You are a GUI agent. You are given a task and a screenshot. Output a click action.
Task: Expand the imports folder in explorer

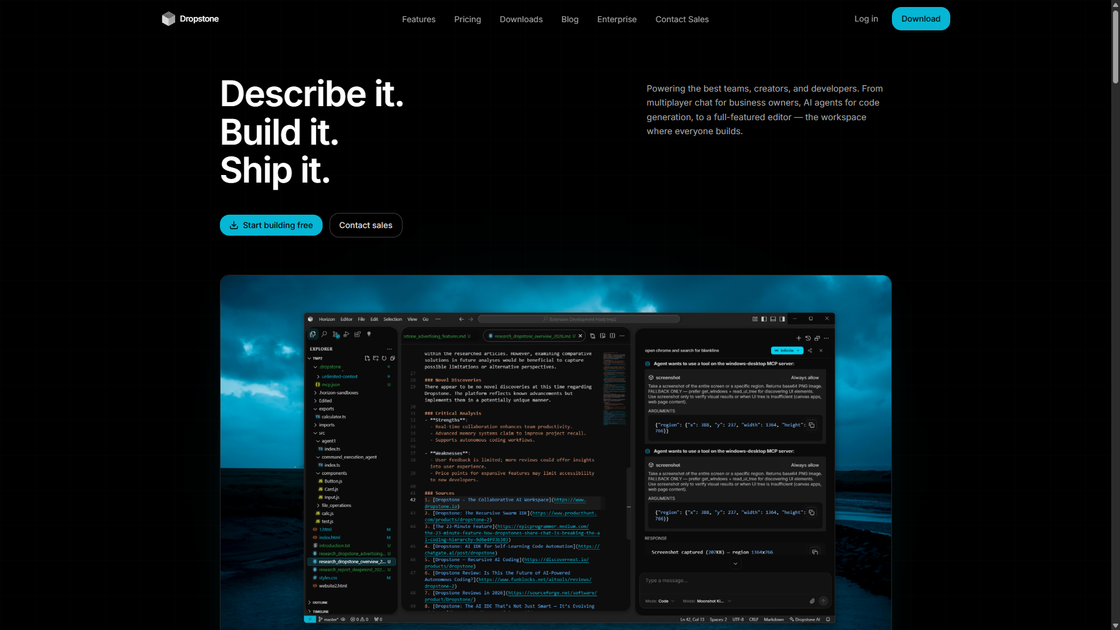(x=327, y=425)
